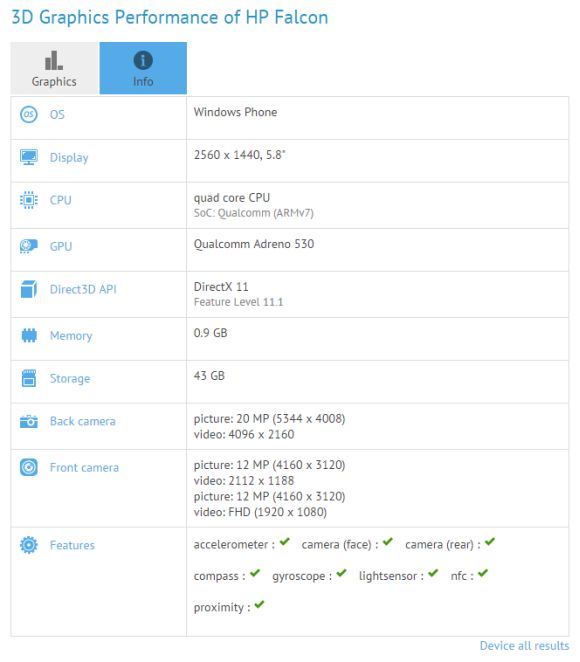Viewport: 580px width, 662px height.
Task: Click the quad core CPU text
Action: (232, 198)
